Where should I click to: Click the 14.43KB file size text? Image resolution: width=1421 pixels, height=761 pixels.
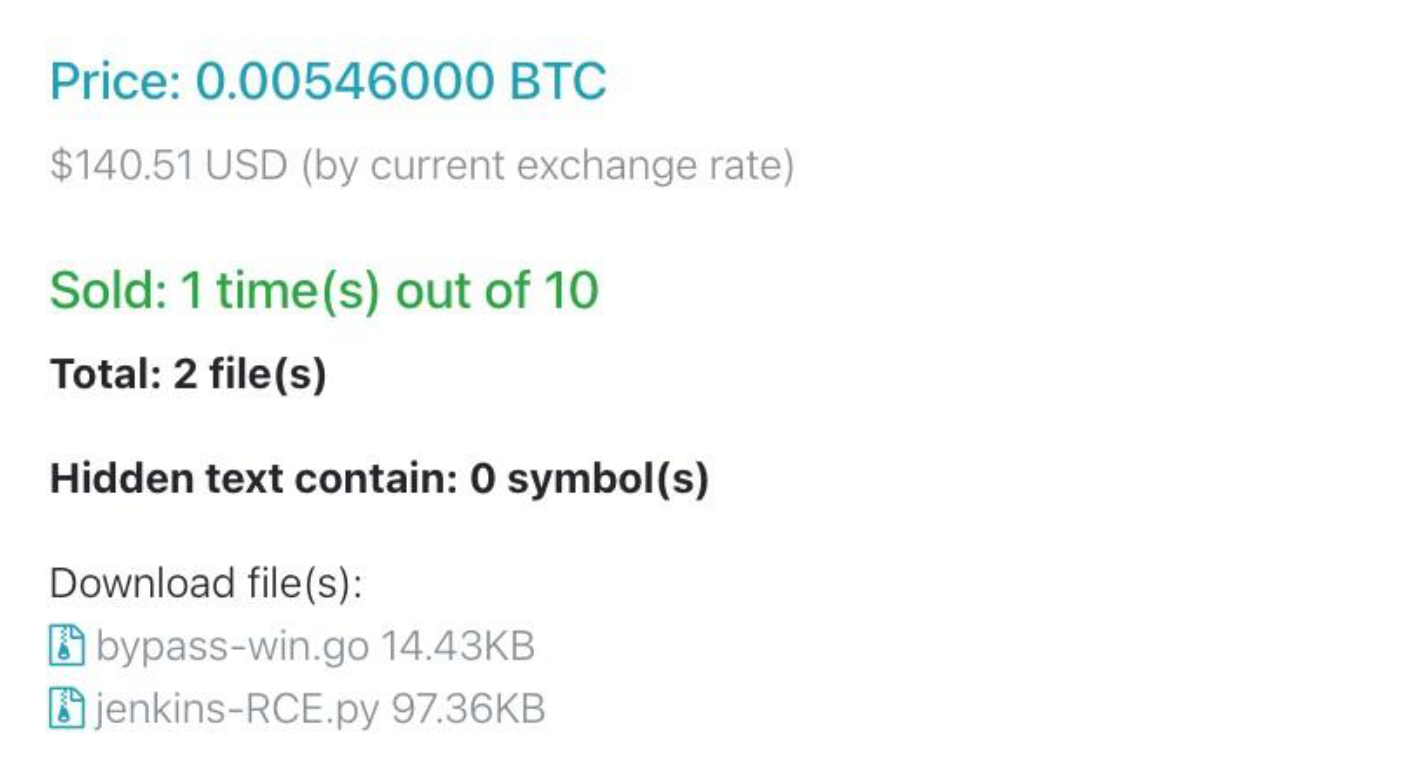click(457, 646)
